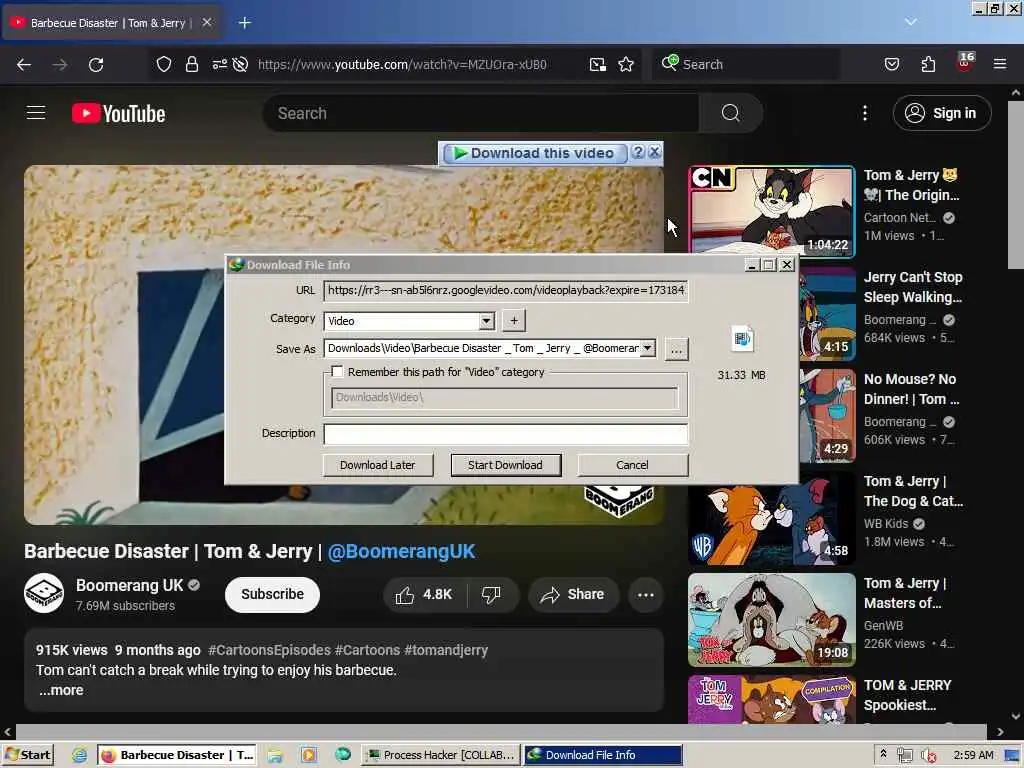The height and width of the screenshot is (768, 1024).
Task: Switch to Process Hacker in the taskbar
Action: (441, 755)
